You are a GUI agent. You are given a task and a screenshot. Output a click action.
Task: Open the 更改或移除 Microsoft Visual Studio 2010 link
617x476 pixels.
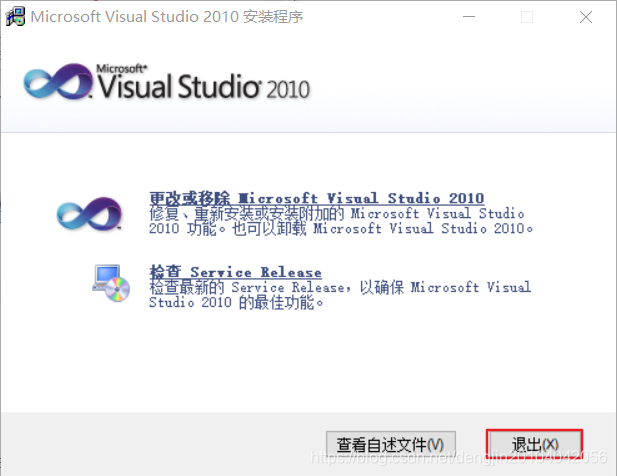pyautogui.click(x=316, y=198)
